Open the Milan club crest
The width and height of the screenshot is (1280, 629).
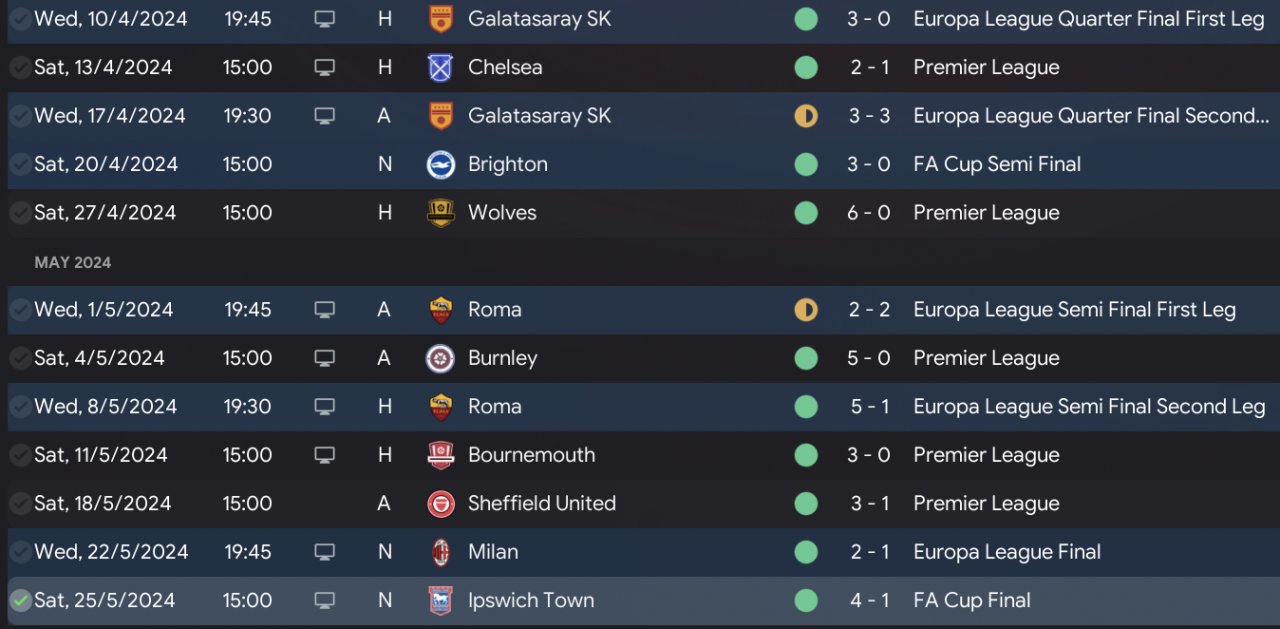coord(440,552)
